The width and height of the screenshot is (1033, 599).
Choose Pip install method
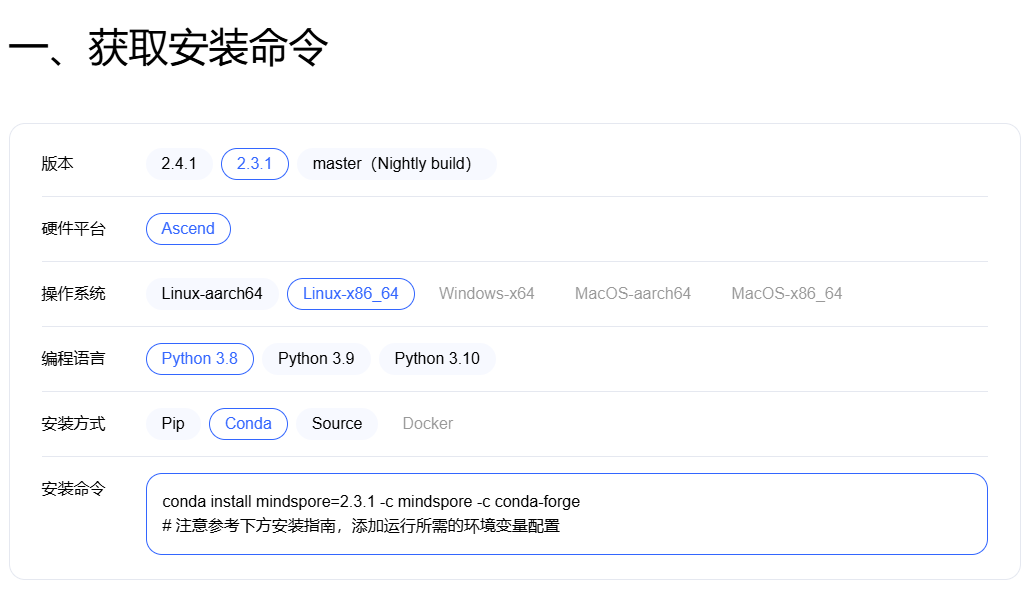pyautogui.click(x=173, y=424)
